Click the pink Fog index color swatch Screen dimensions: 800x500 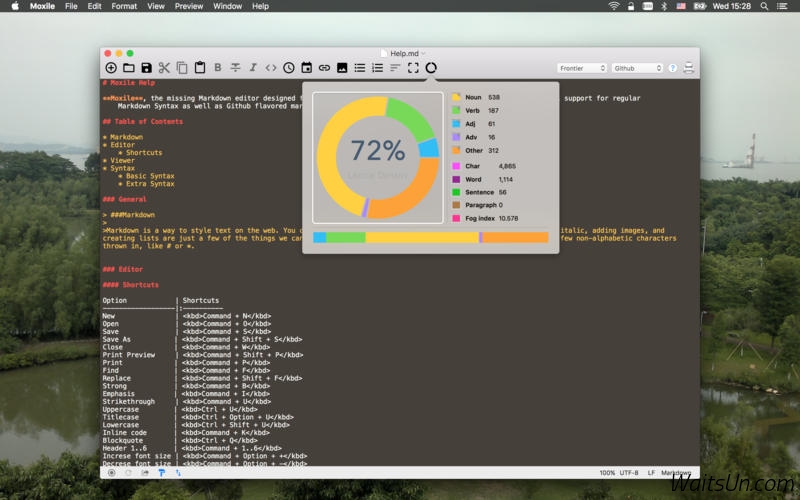(x=456, y=218)
